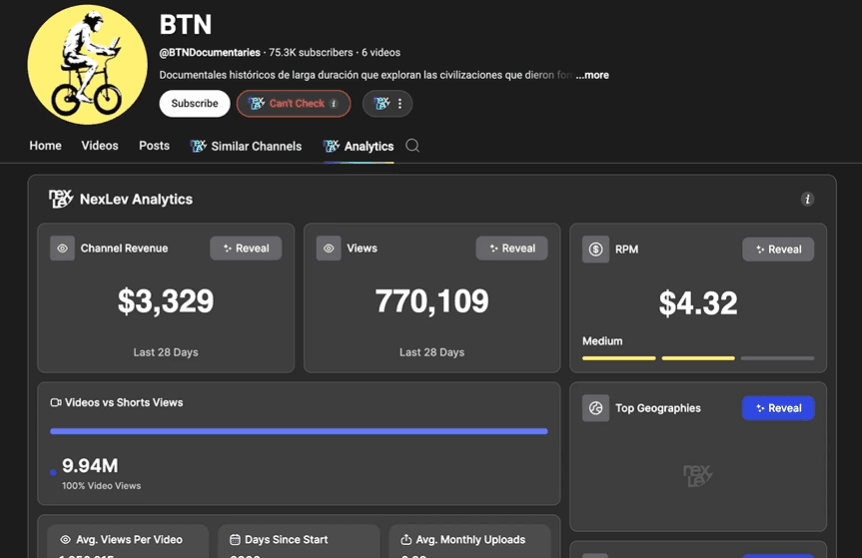Viewport: 862px width, 558px height.
Task: Switch to the Videos tab
Action: pyautogui.click(x=100, y=146)
